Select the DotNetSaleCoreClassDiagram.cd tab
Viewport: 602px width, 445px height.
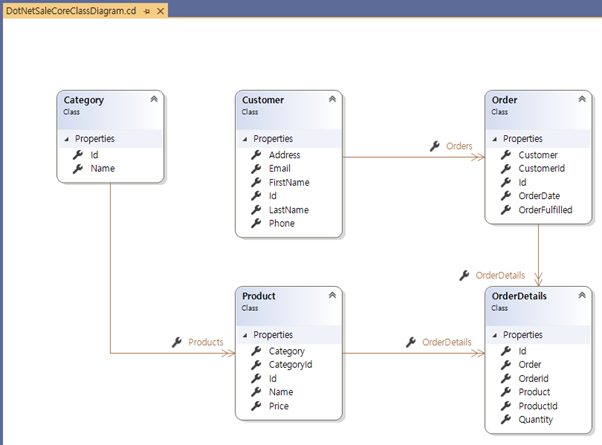[70, 9]
